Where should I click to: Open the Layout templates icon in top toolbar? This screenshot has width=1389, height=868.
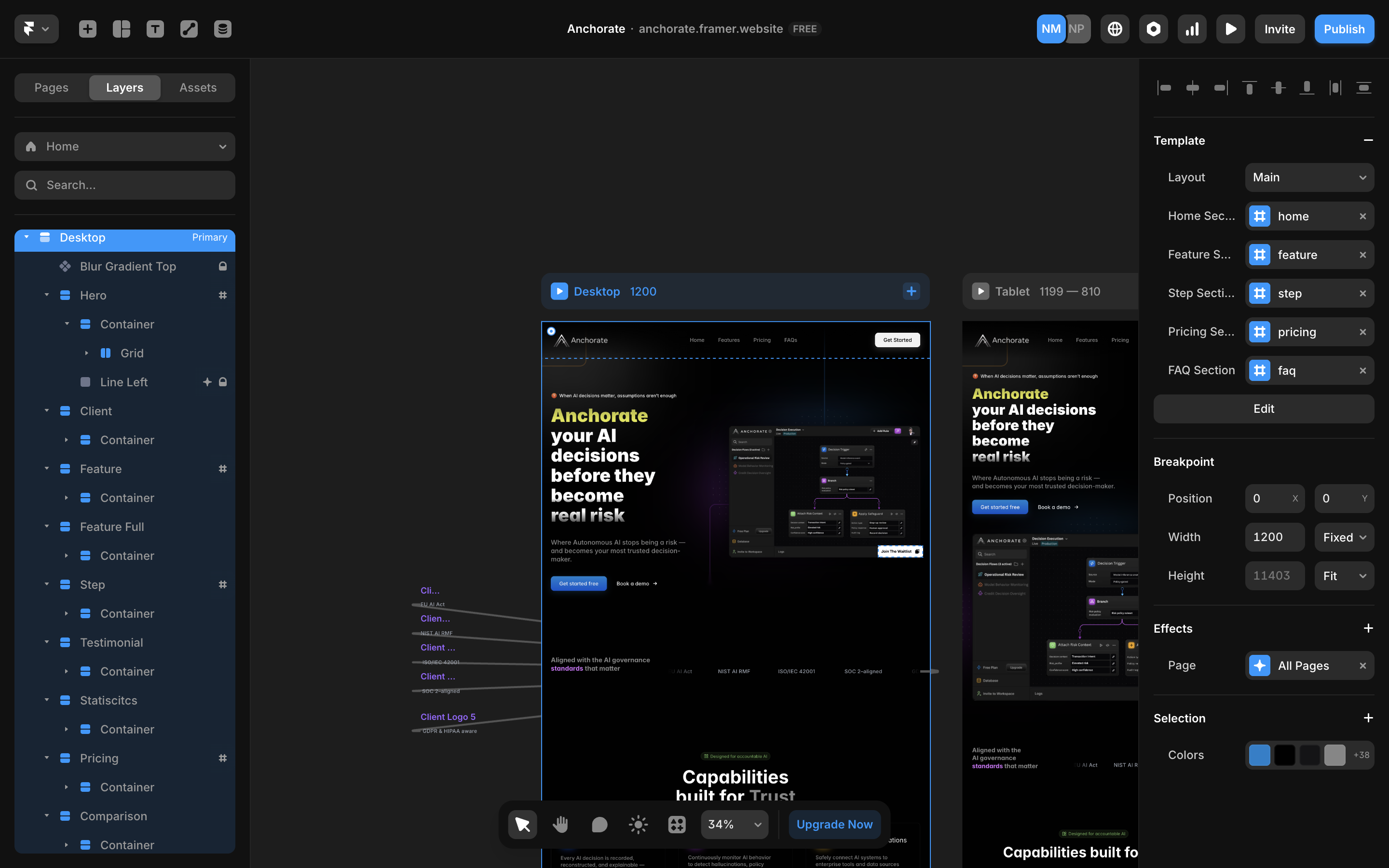coord(121,29)
